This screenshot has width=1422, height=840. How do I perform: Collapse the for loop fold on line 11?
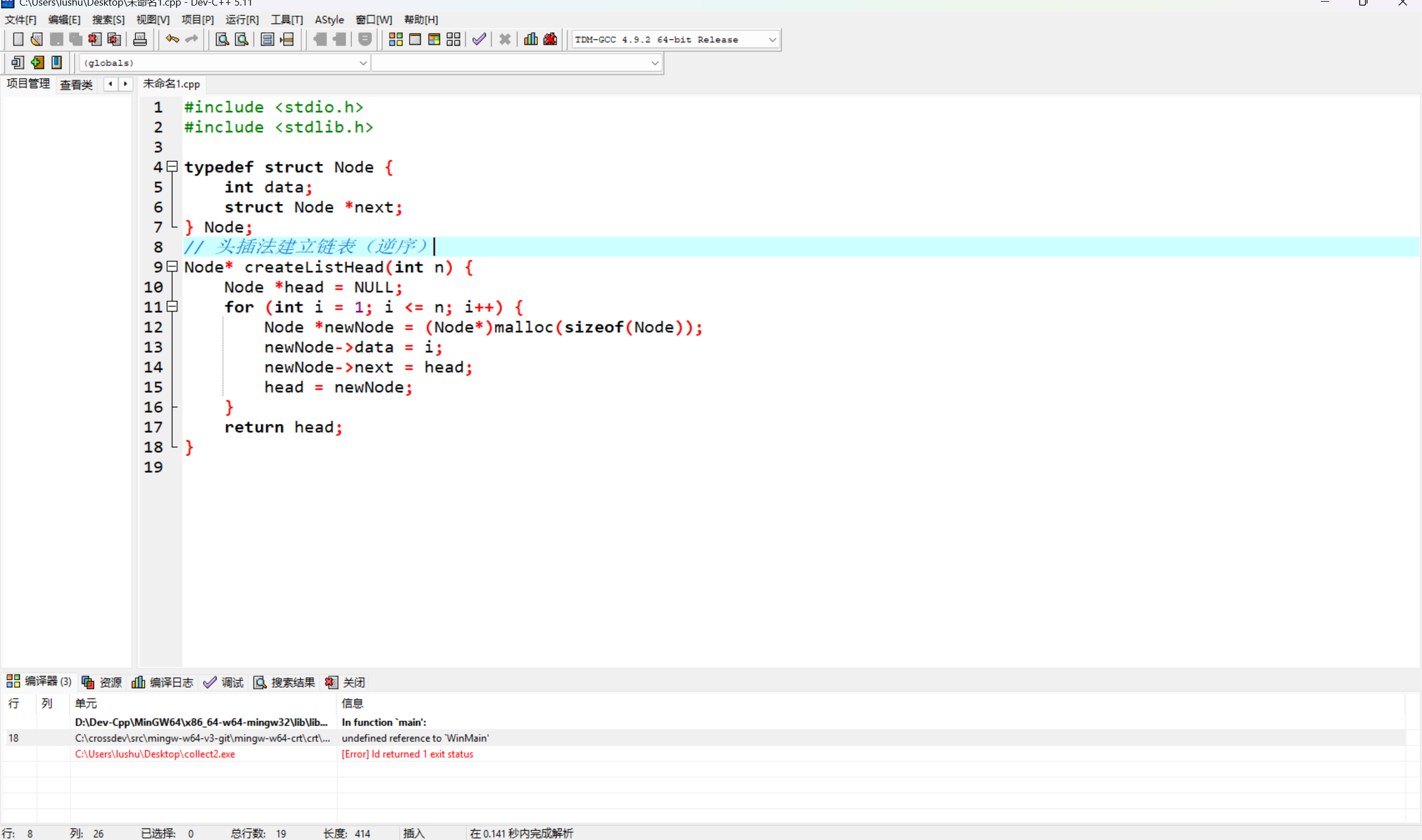173,306
